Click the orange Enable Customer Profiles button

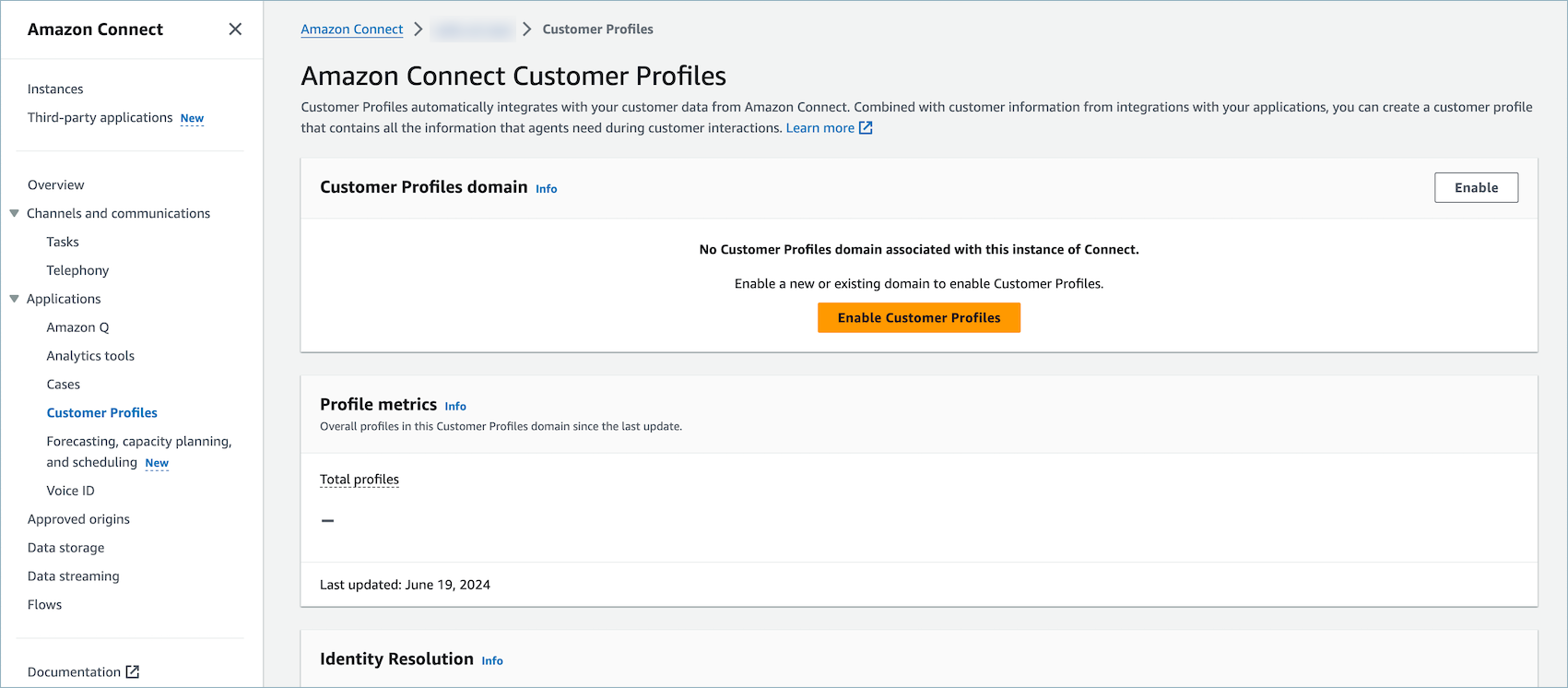point(918,317)
